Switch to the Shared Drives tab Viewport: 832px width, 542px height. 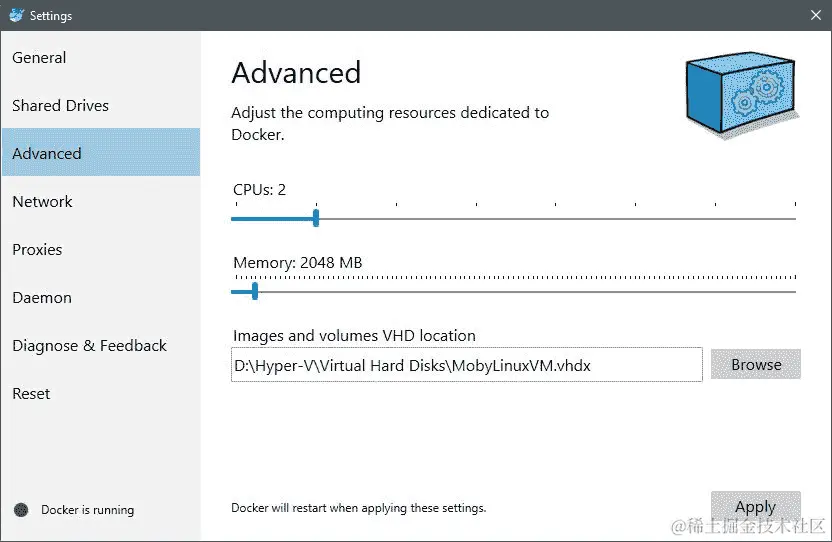click(60, 106)
